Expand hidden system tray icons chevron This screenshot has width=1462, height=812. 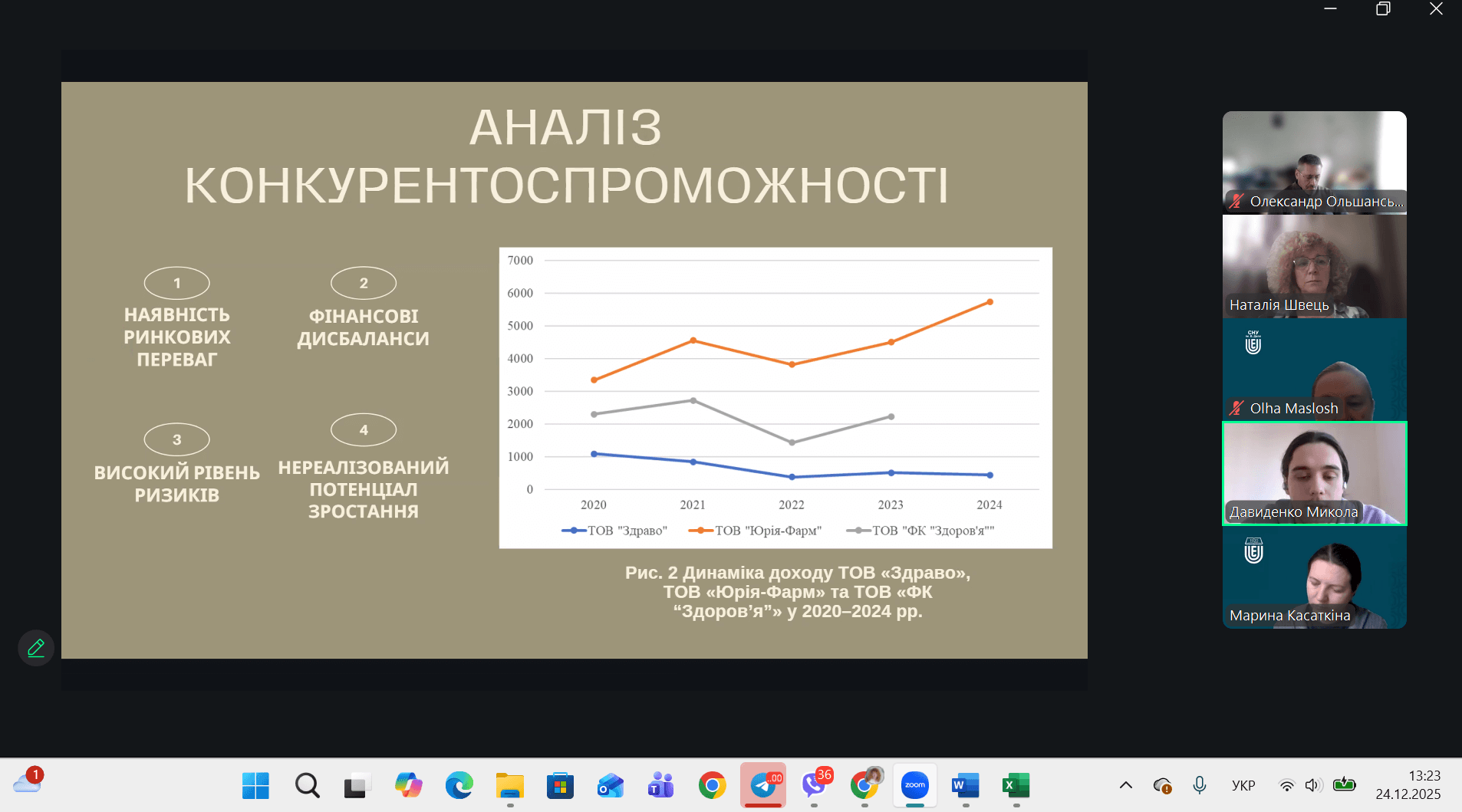coord(1126,785)
